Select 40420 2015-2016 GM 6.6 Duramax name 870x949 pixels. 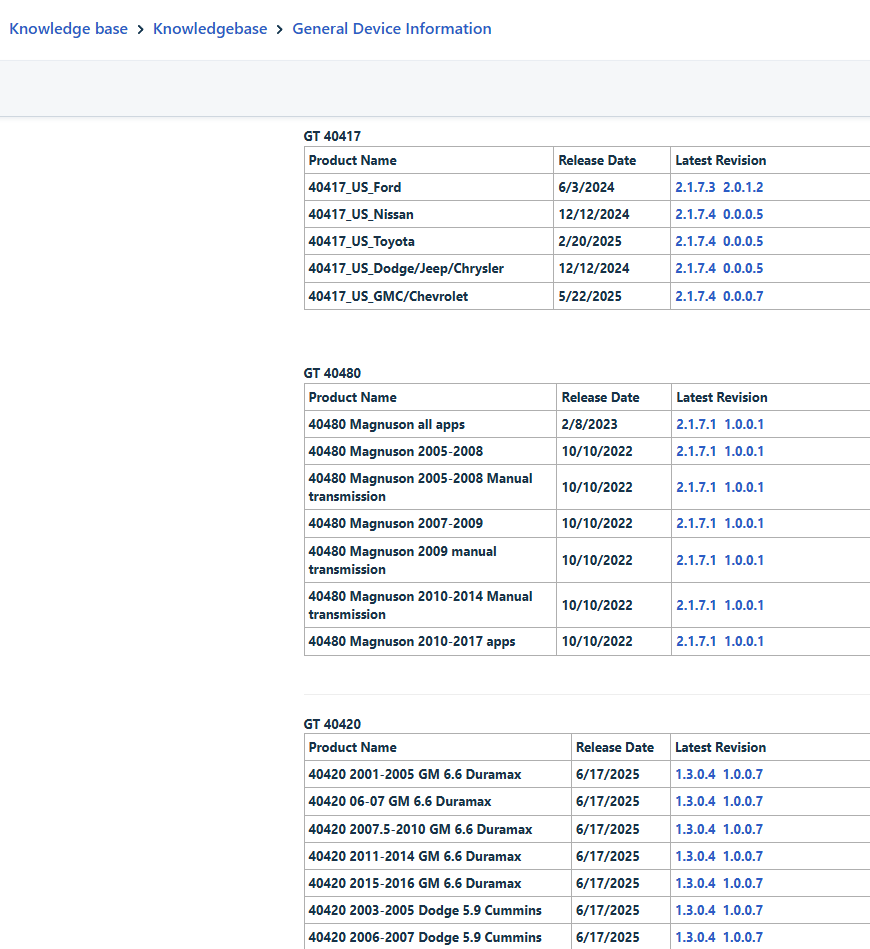[x=415, y=883]
